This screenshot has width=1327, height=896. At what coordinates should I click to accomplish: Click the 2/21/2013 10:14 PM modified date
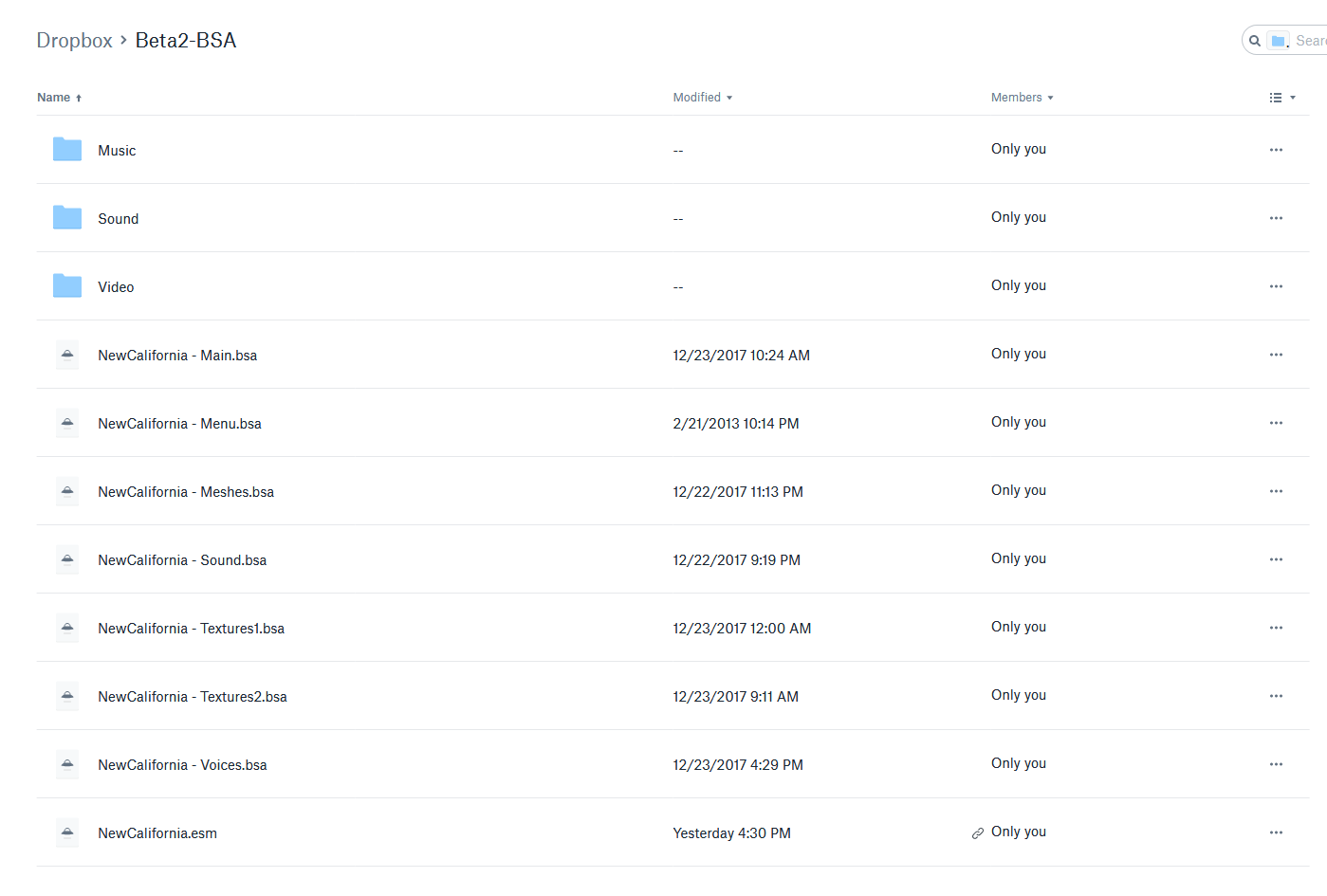coord(736,424)
